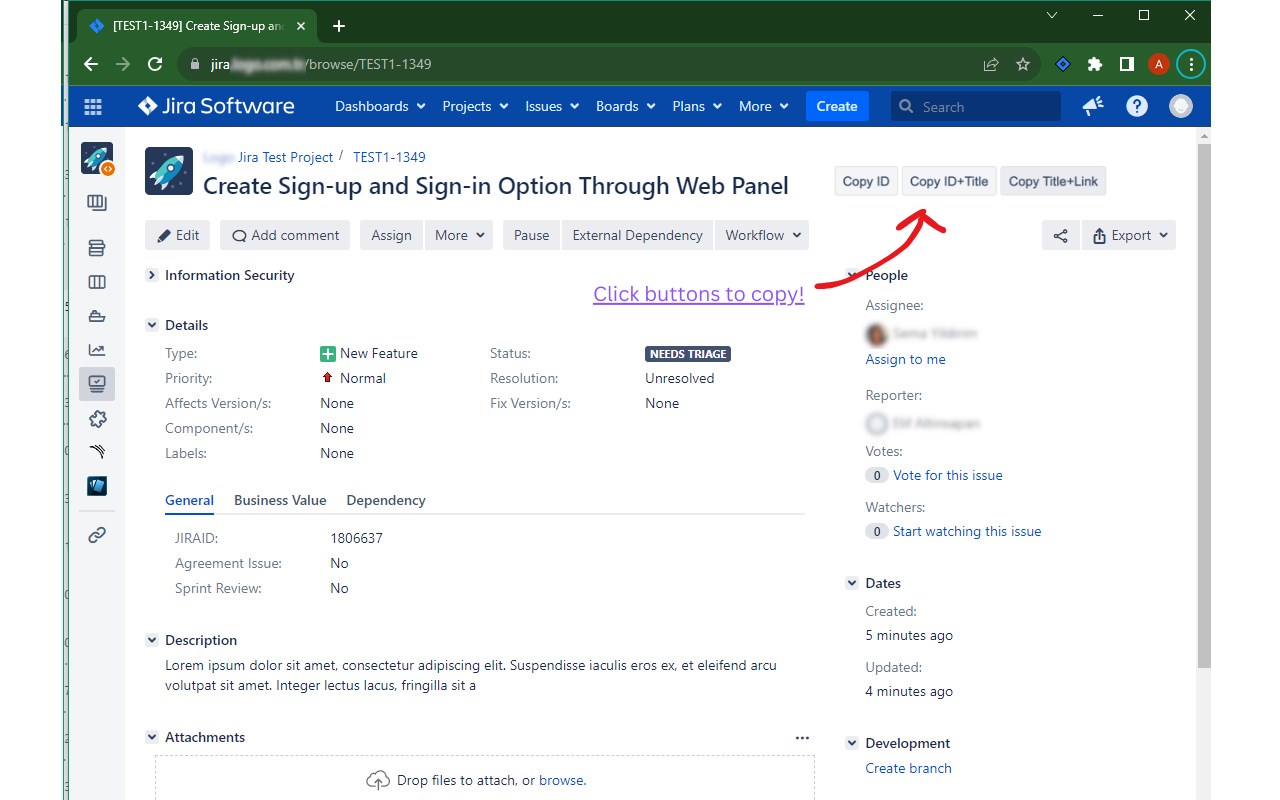Viewport: 1280px width, 800px height.
Task: Open the Dashboards dropdown menu
Action: click(380, 106)
